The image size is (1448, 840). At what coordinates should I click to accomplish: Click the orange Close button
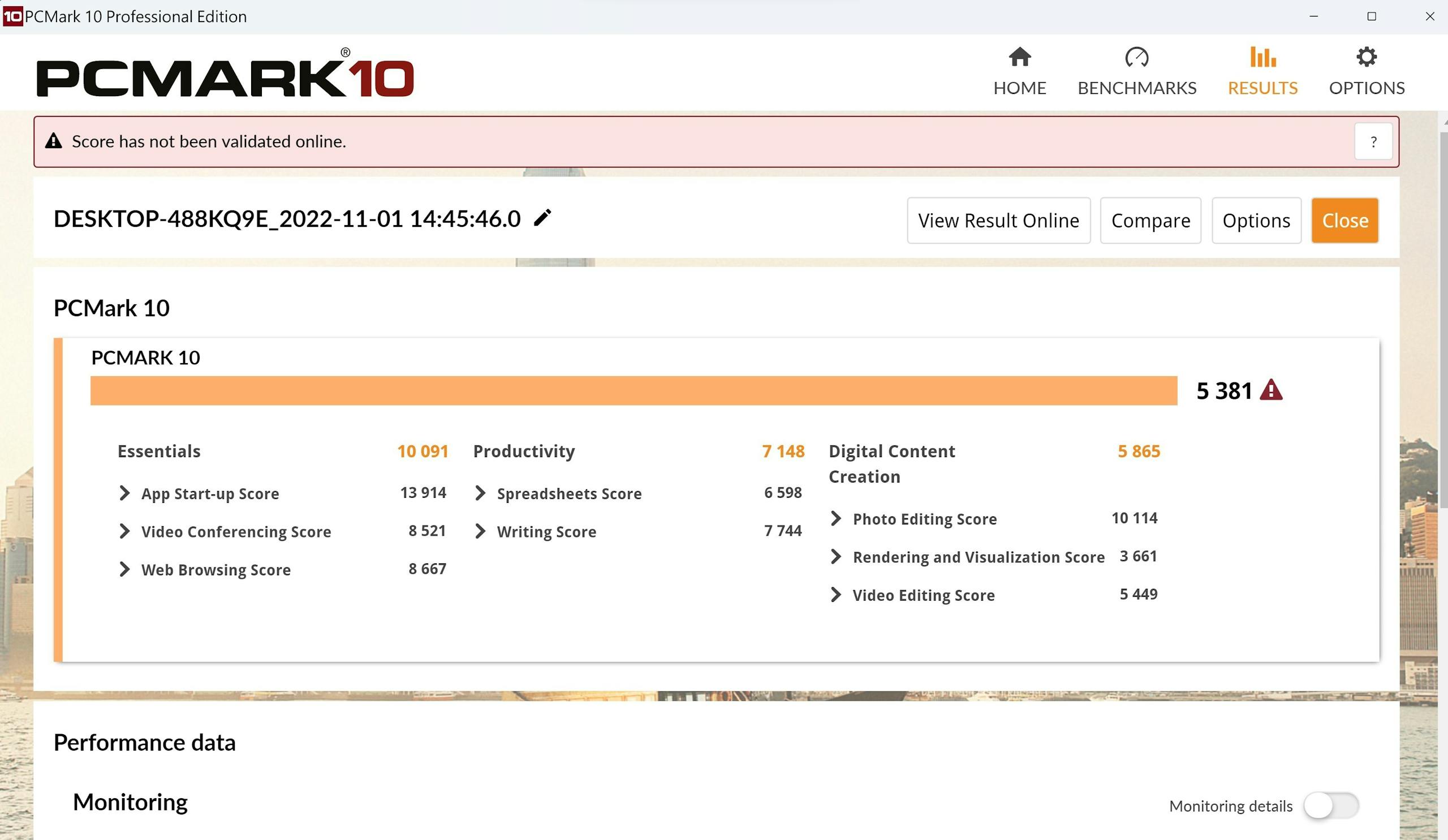click(1344, 221)
